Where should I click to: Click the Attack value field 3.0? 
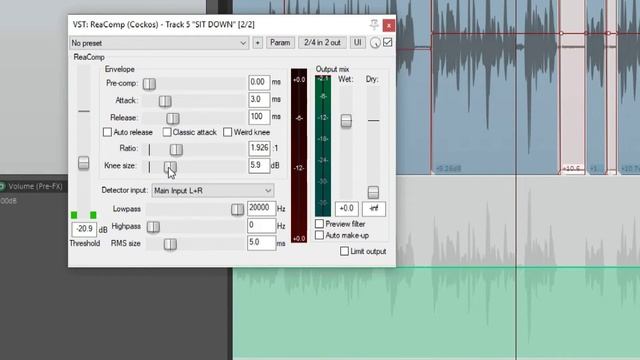[x=259, y=100]
